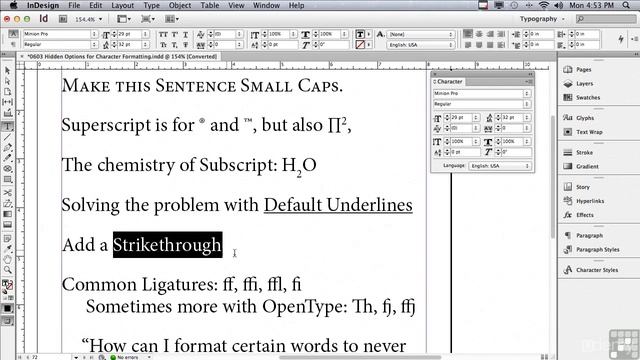Activate the Type tool
640x360 pixels.
7,127
